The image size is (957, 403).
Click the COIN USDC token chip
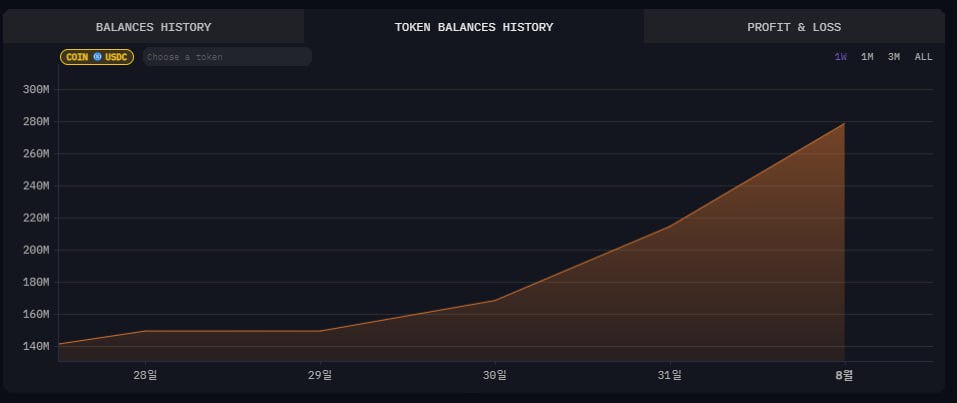point(97,57)
